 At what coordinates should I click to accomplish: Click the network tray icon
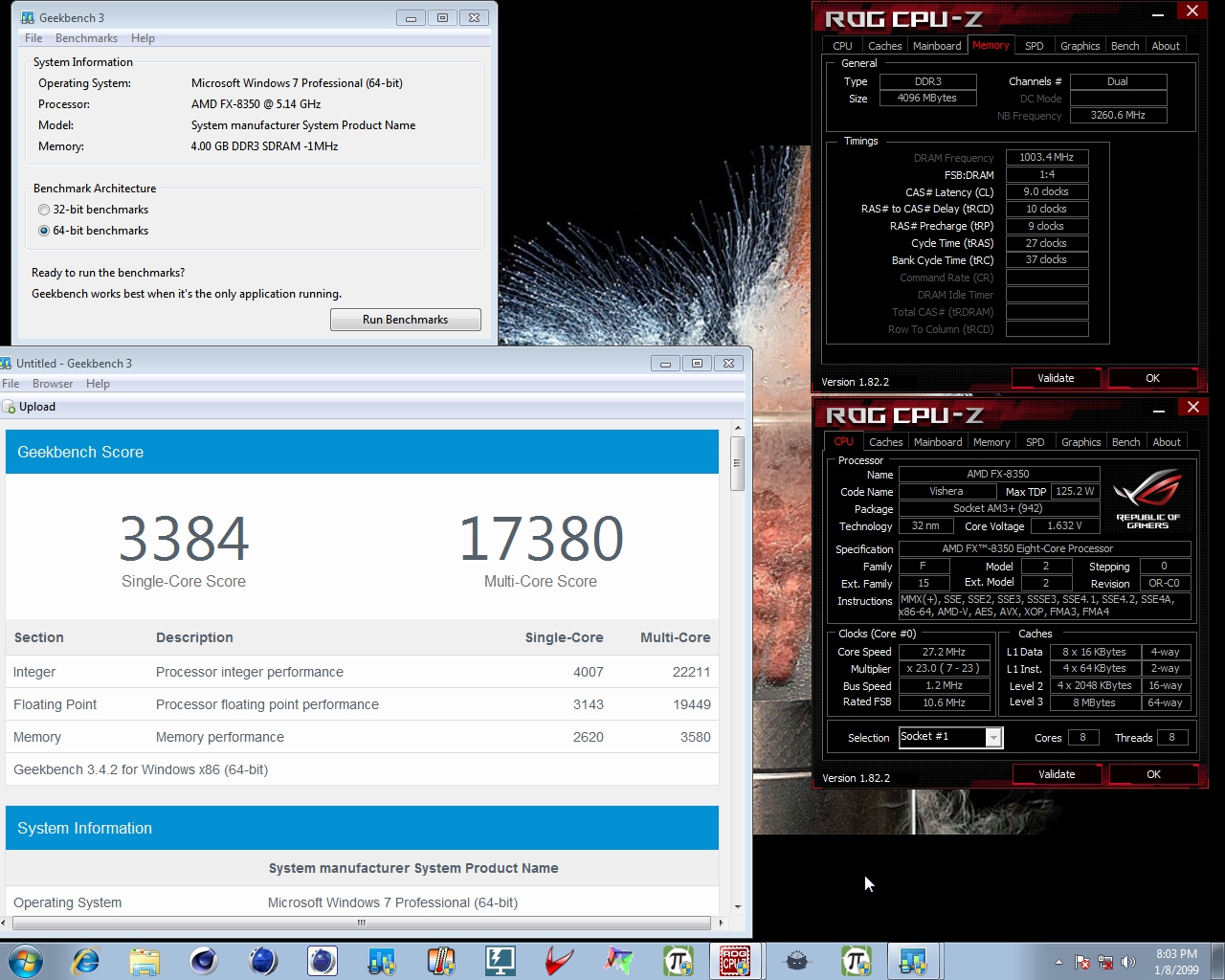1105,962
